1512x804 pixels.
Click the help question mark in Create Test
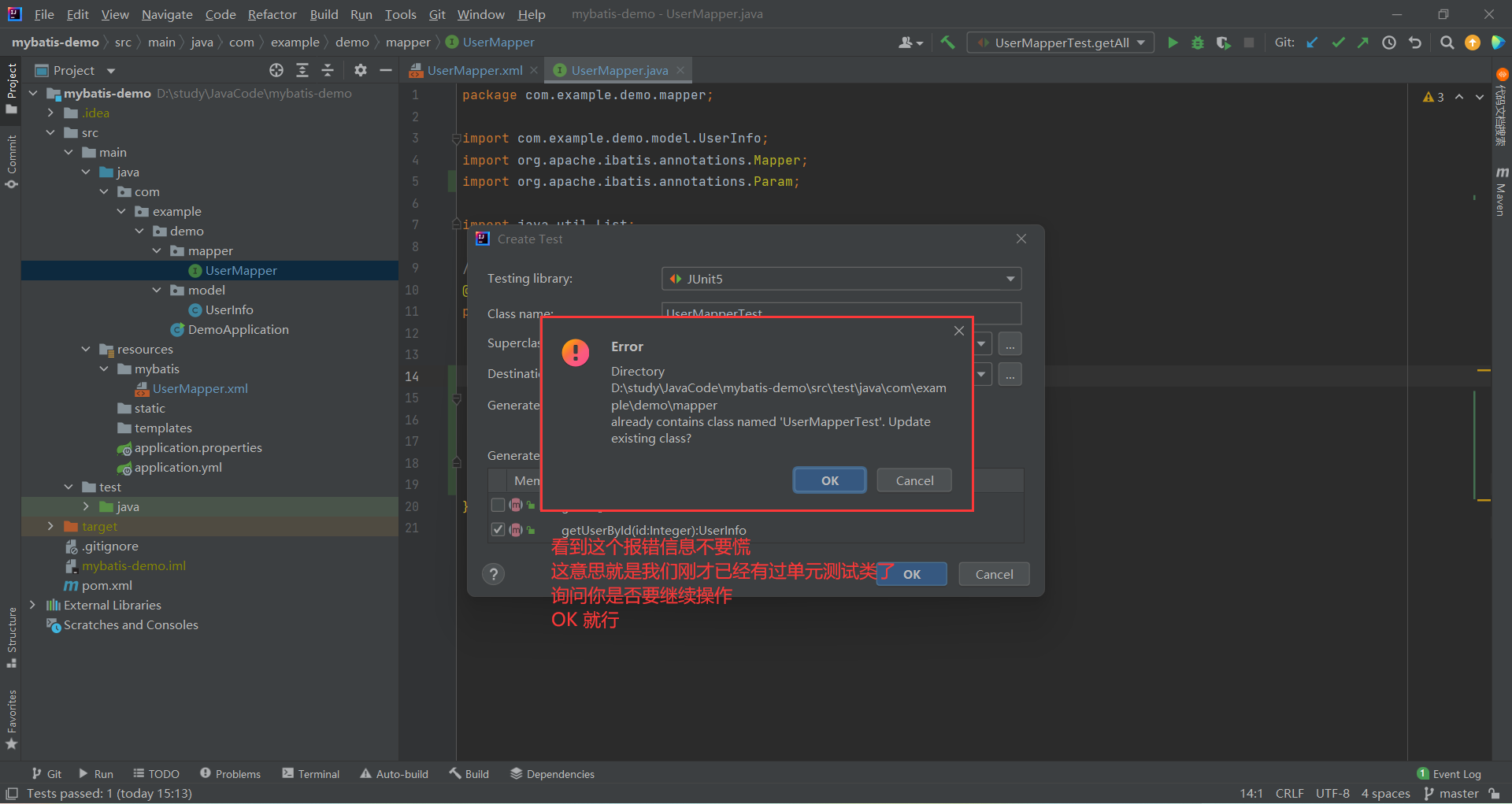click(494, 574)
